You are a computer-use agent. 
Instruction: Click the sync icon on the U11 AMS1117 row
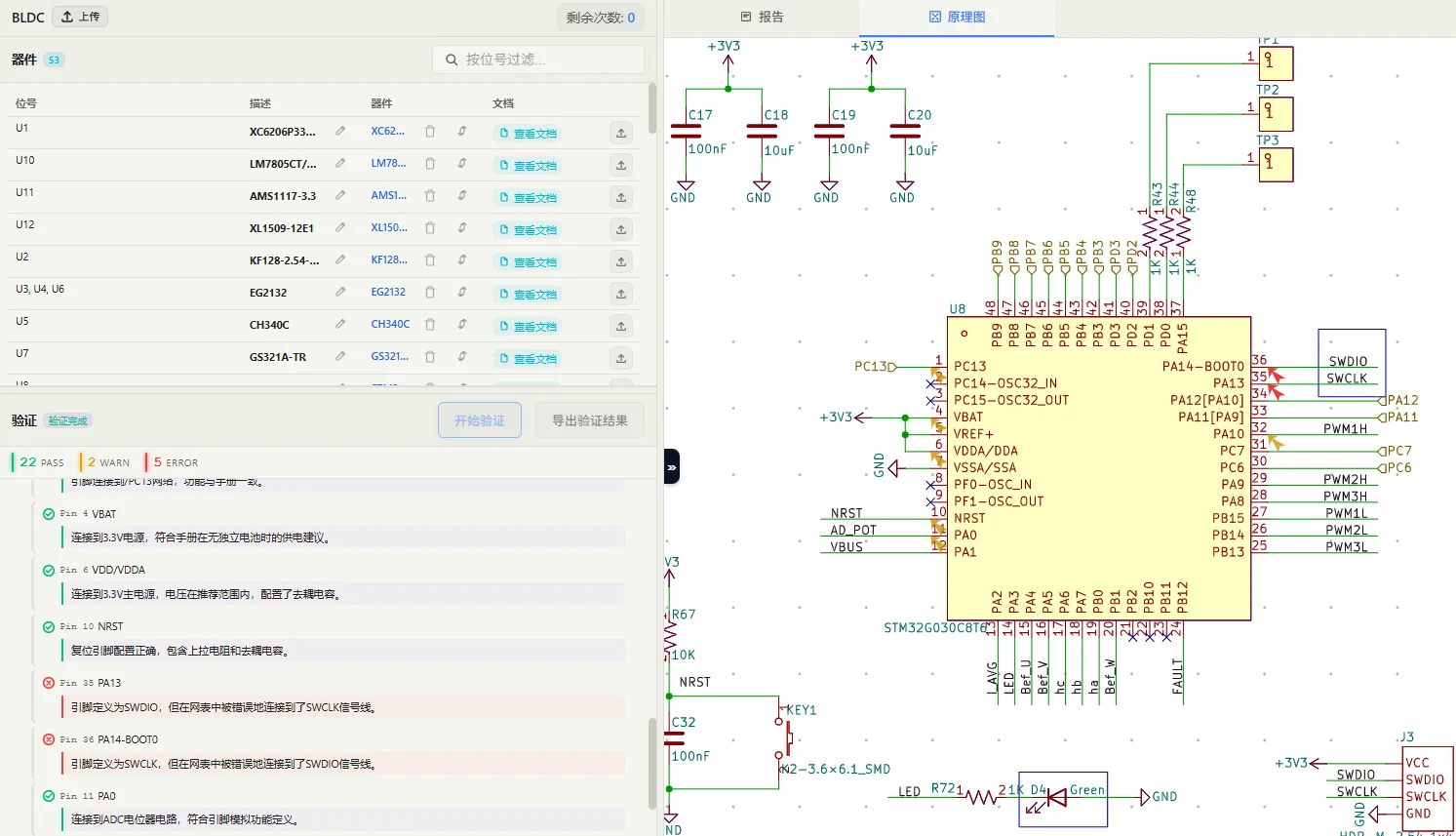point(461,196)
